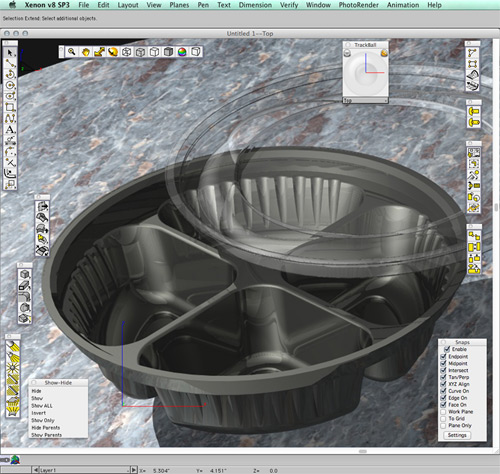Screen dimensions: 500x474
Task: Open the Apple menu
Action: 13,5
